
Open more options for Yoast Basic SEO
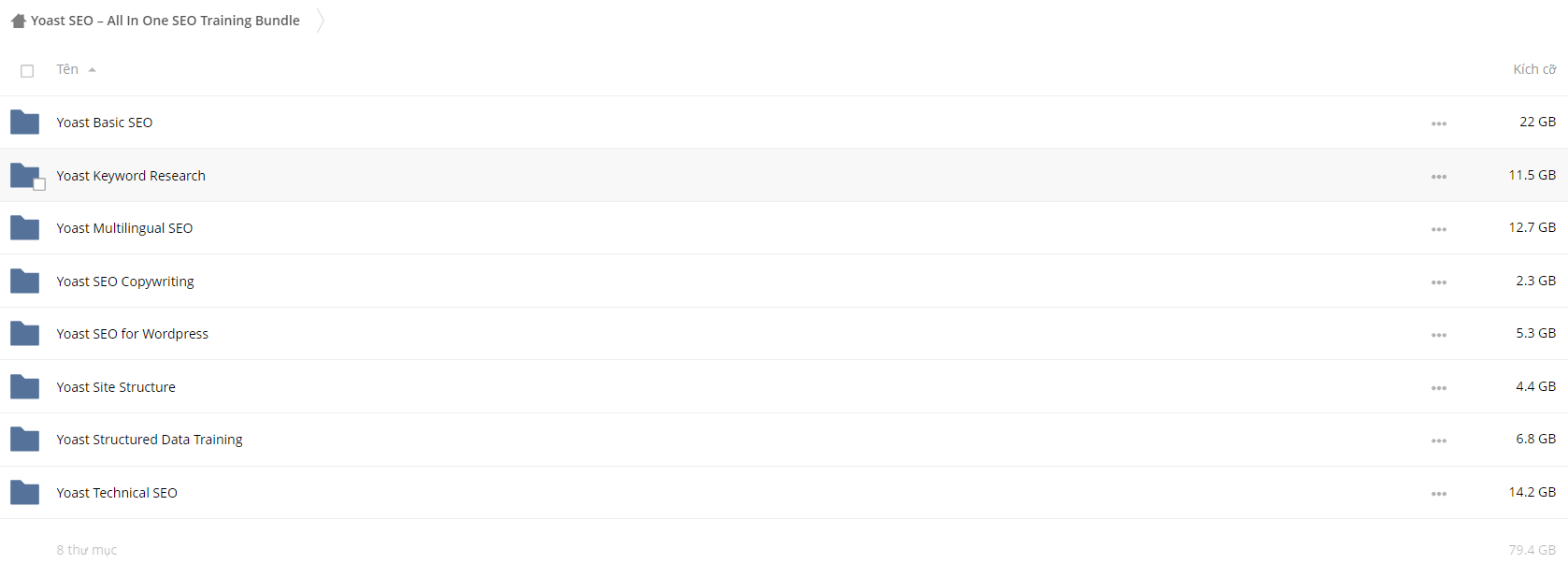tap(1439, 123)
